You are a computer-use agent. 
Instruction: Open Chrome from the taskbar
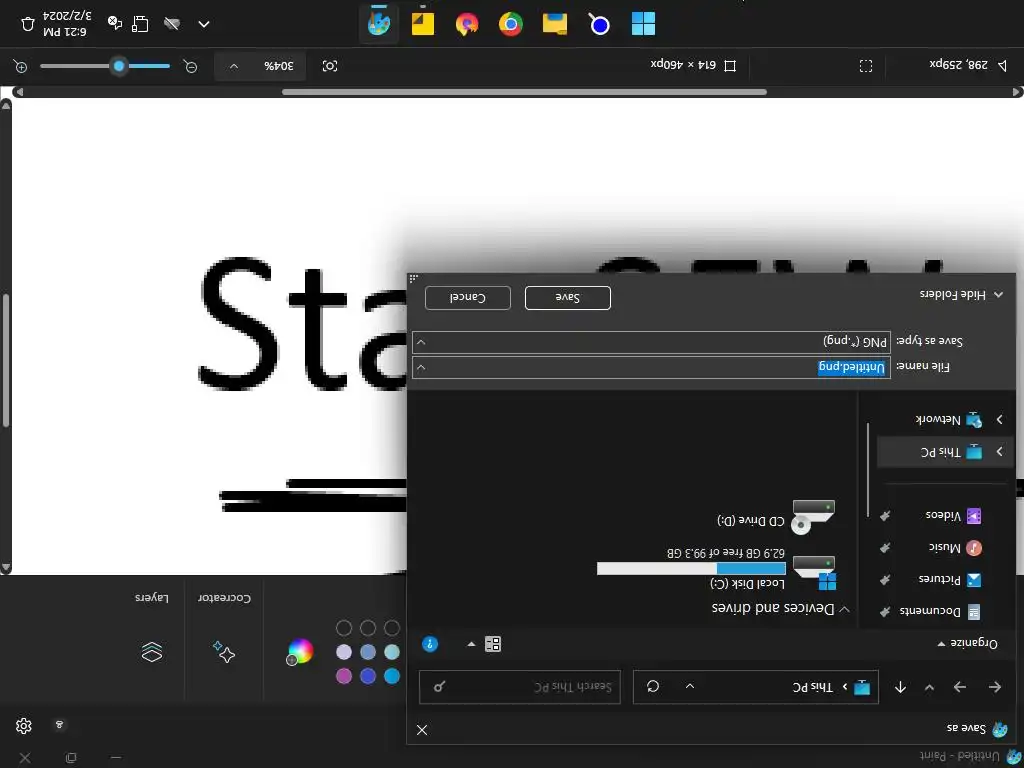[511, 24]
